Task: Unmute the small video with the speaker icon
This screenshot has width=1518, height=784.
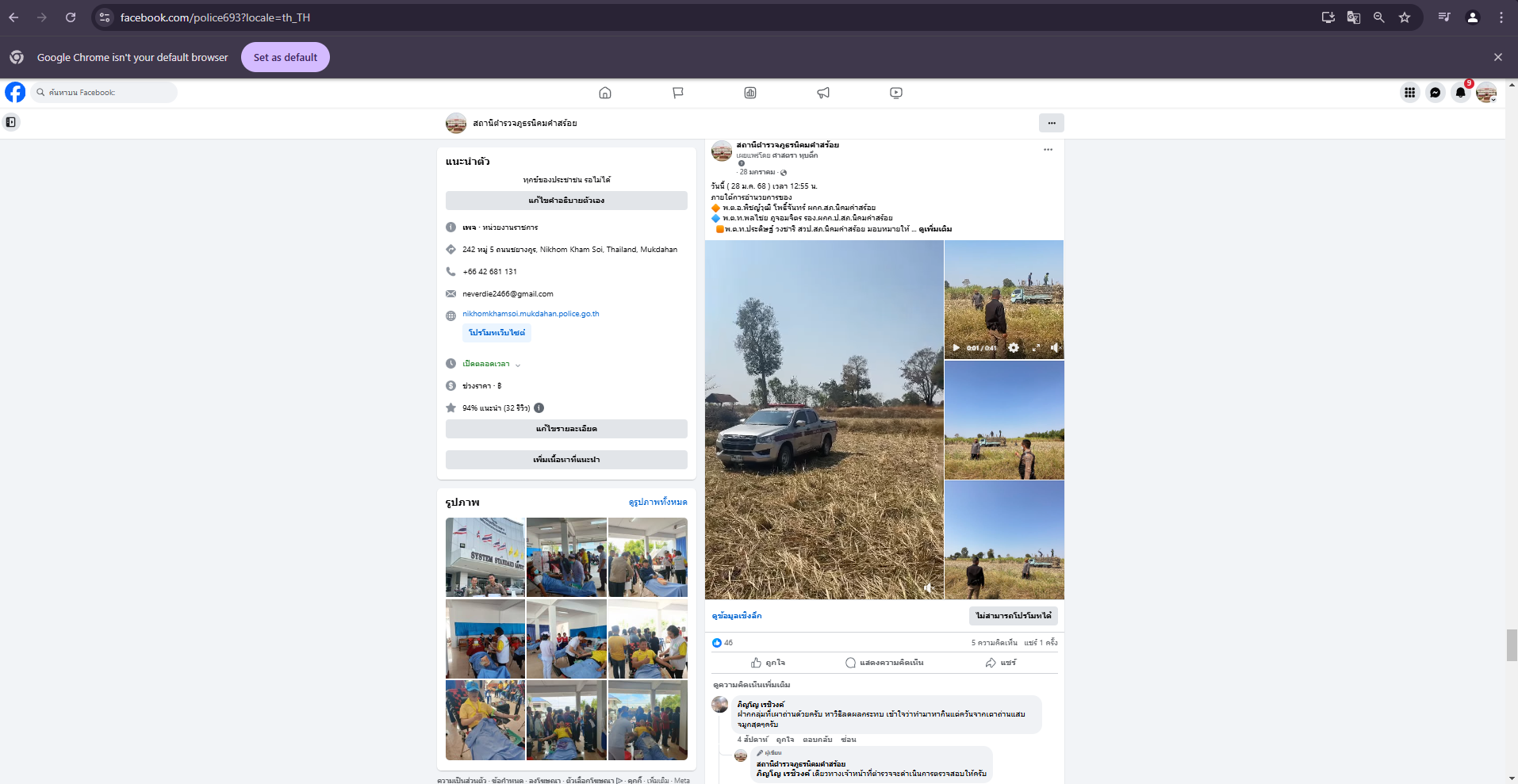Action: pos(1055,348)
